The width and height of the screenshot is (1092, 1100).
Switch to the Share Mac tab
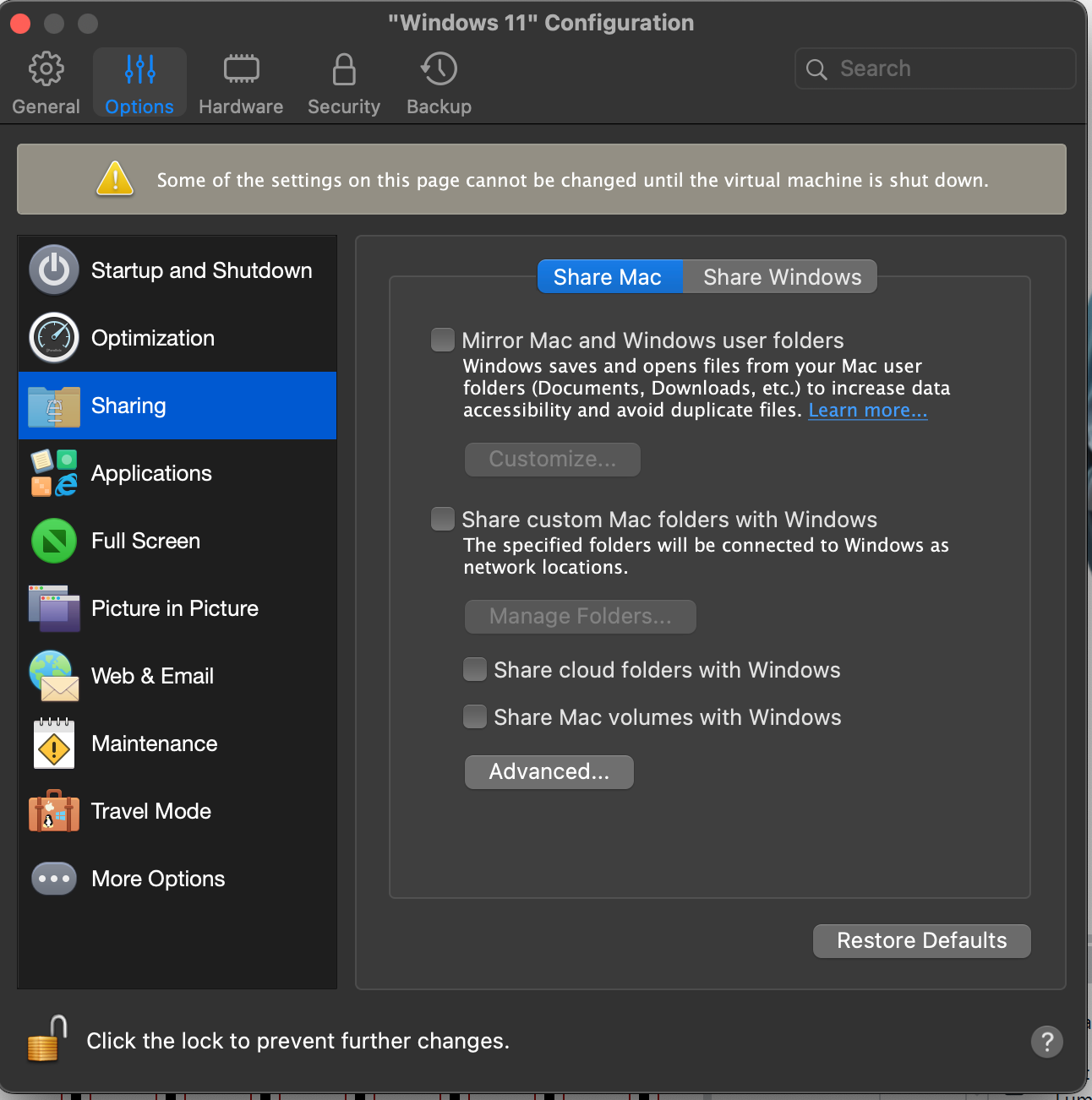tap(609, 277)
